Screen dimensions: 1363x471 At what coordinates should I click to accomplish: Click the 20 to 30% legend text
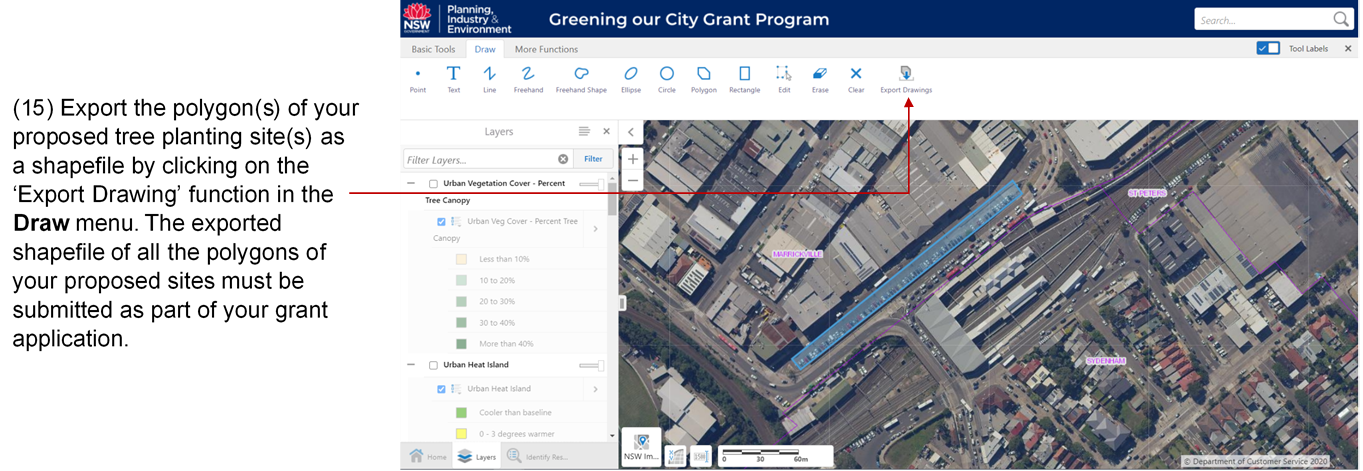click(497, 301)
